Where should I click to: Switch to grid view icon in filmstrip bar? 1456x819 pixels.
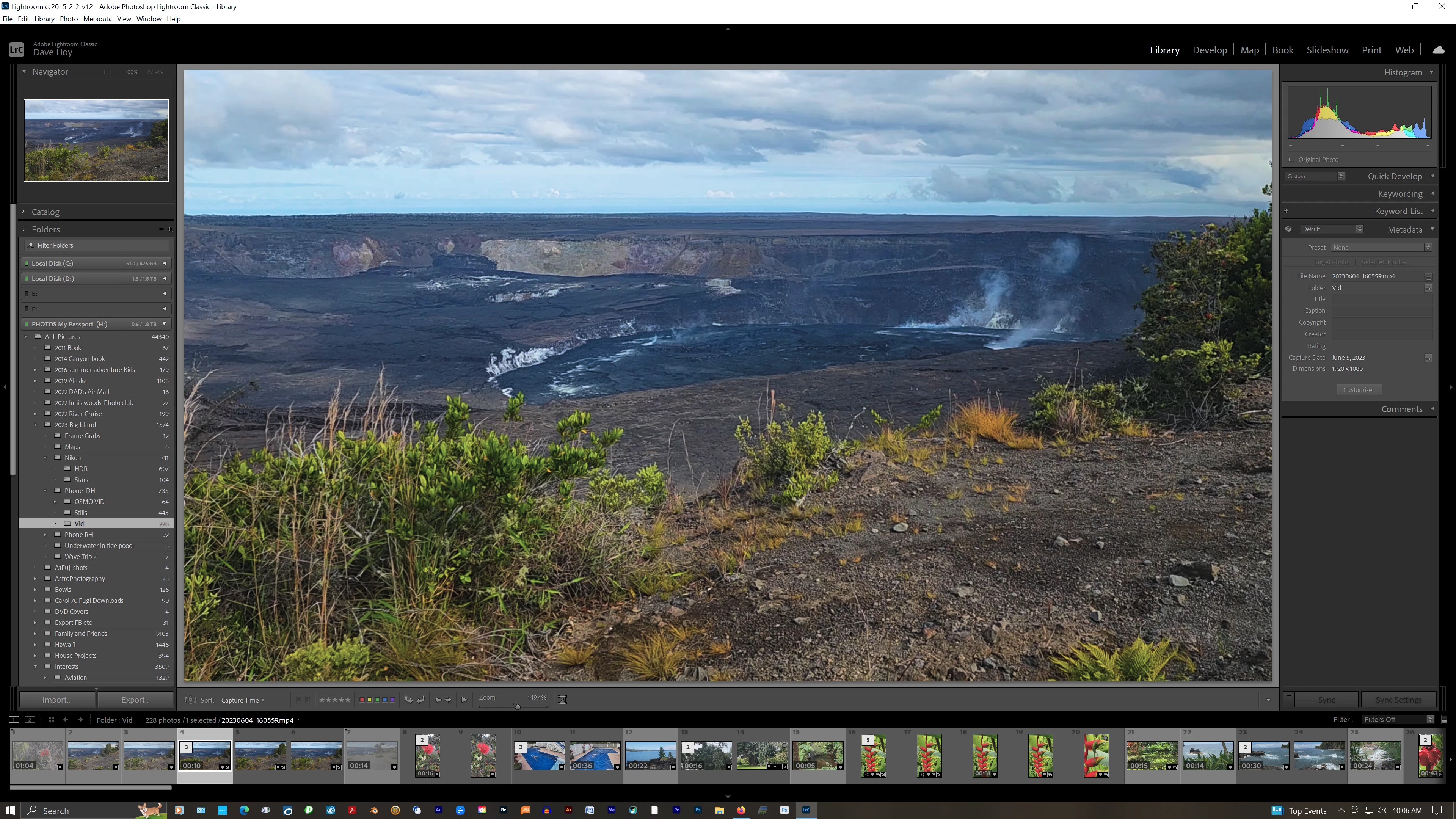tap(51, 720)
